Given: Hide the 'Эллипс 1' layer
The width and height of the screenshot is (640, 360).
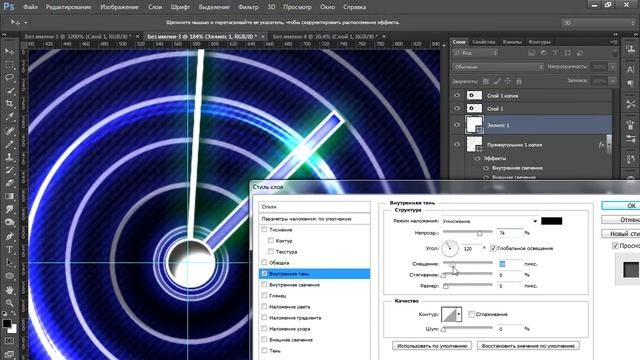Looking at the screenshot, I should click(x=457, y=125).
